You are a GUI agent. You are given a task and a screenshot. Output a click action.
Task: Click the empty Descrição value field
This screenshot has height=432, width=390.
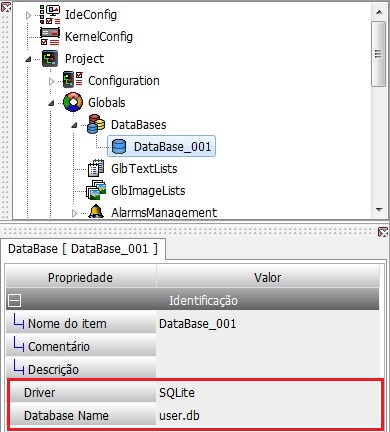pyautogui.click(x=268, y=369)
